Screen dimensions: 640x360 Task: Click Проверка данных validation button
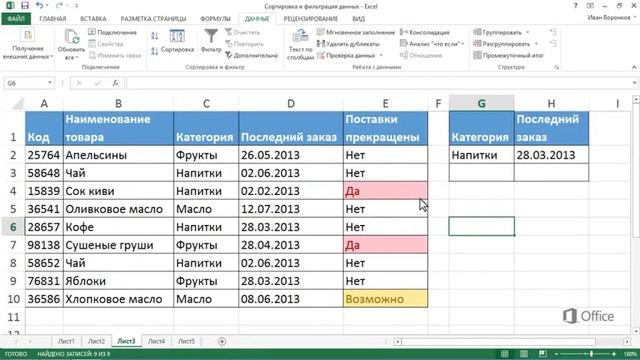(346, 55)
